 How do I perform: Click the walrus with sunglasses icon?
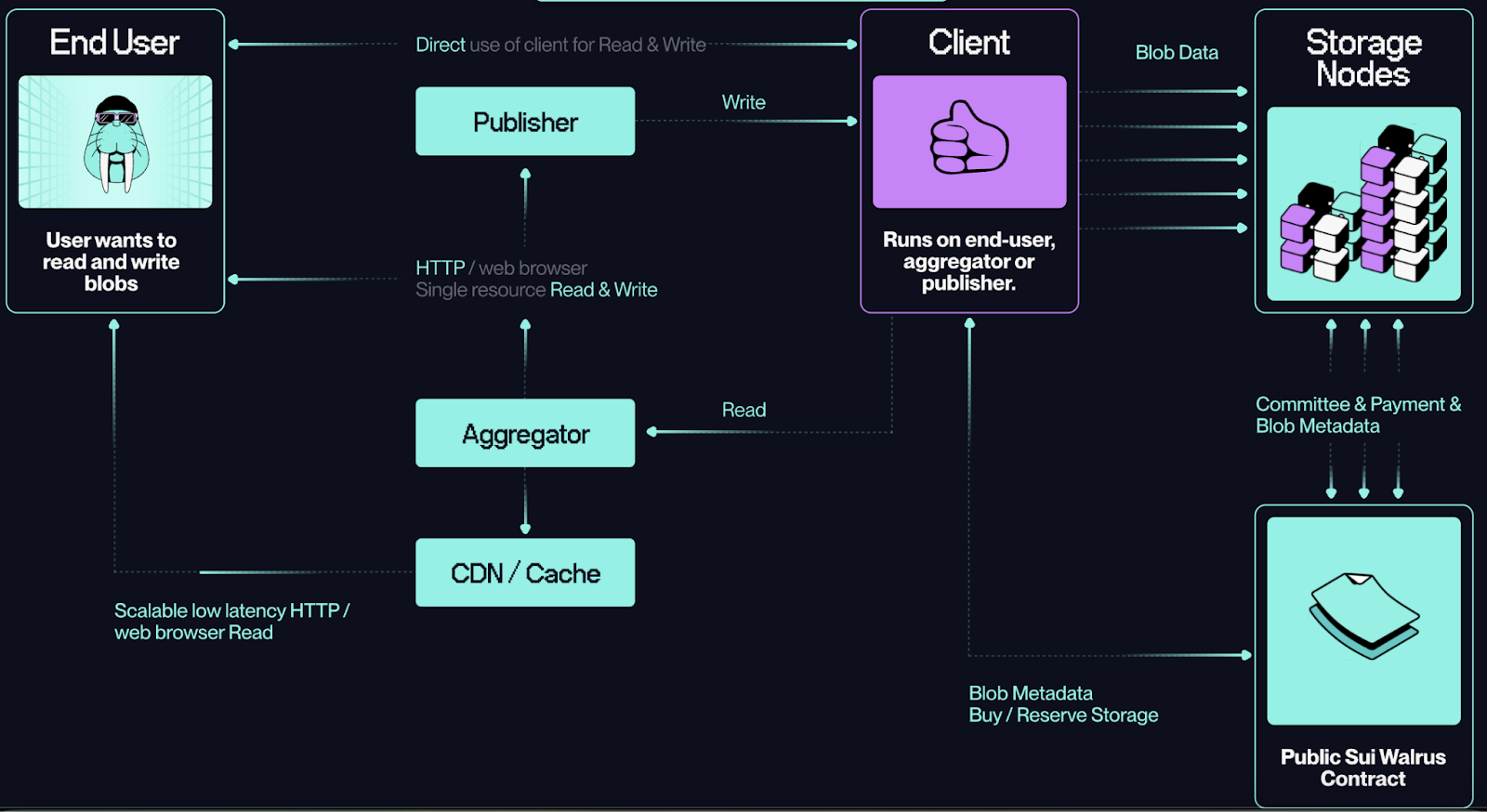[115, 142]
